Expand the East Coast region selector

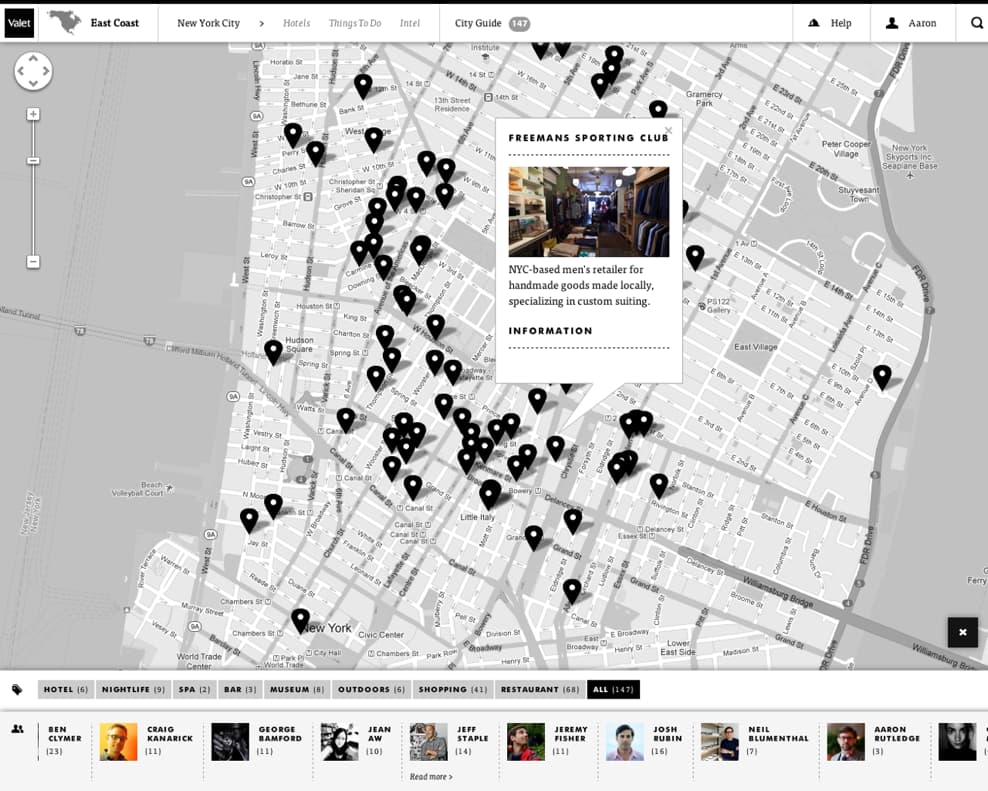click(x=114, y=23)
